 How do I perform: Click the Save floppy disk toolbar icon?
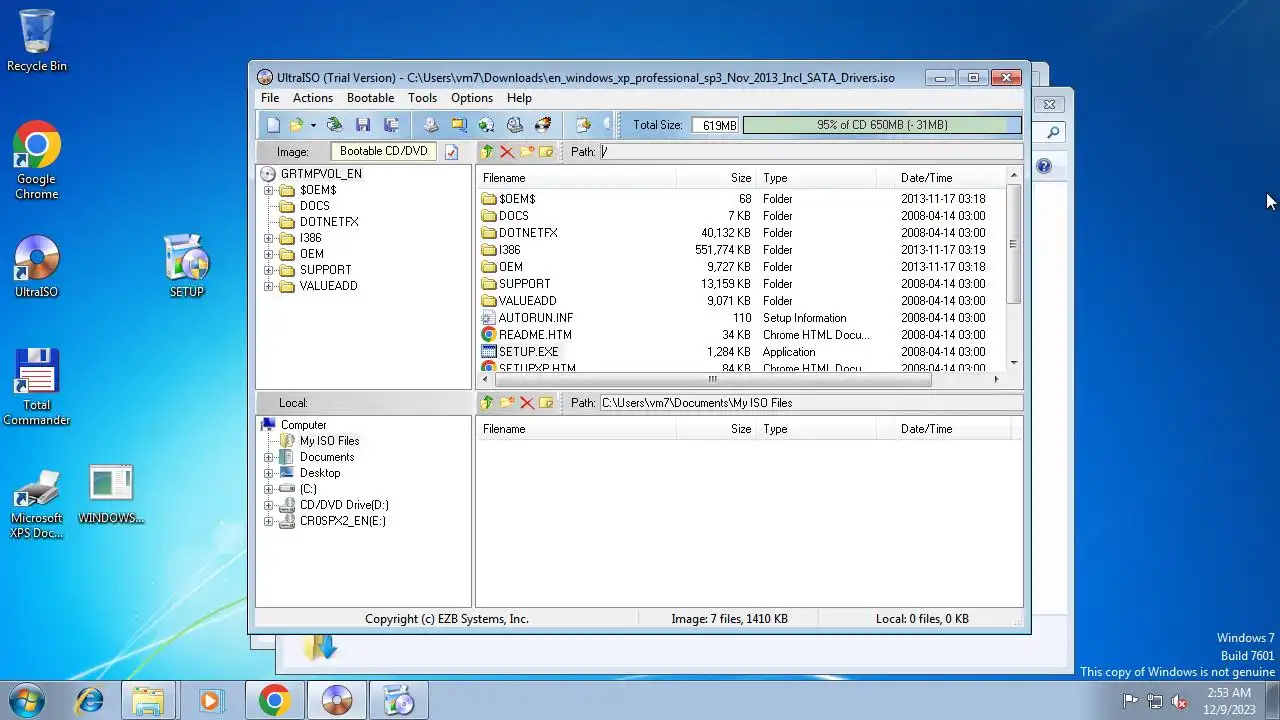[363, 125]
